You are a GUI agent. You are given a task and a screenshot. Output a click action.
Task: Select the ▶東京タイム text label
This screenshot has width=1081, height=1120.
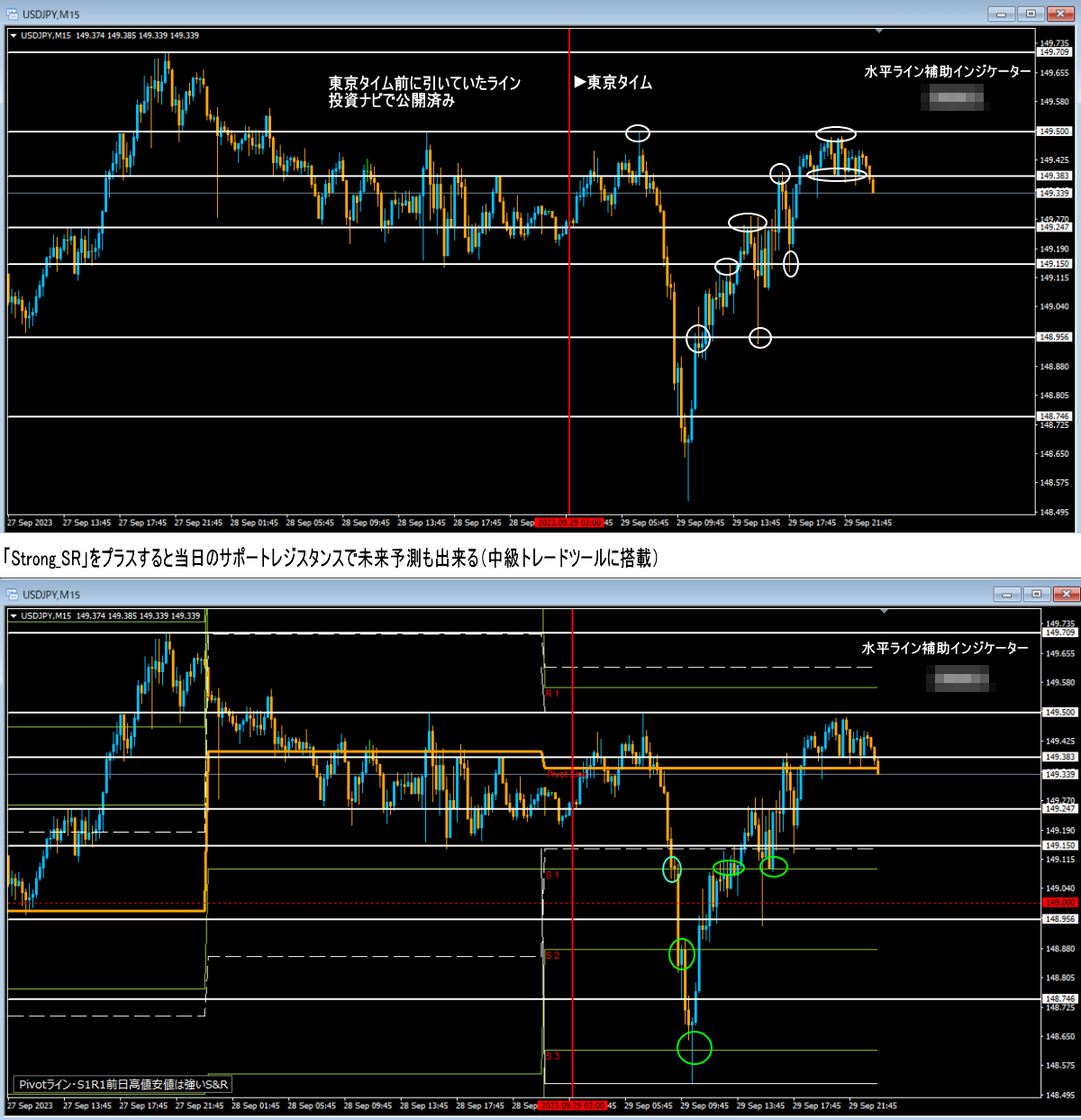click(613, 83)
